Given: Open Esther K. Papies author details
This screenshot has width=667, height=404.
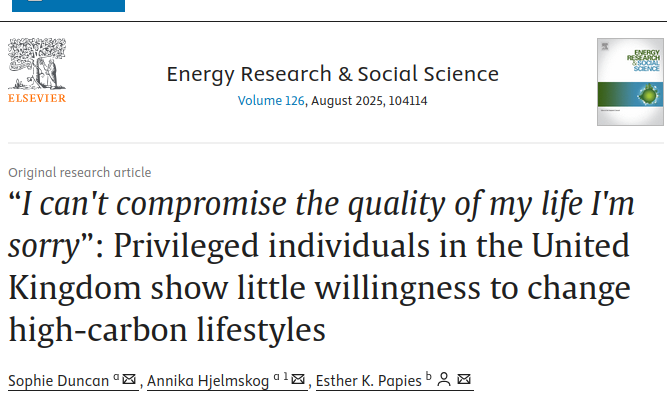Looking at the screenshot, I should tap(369, 381).
